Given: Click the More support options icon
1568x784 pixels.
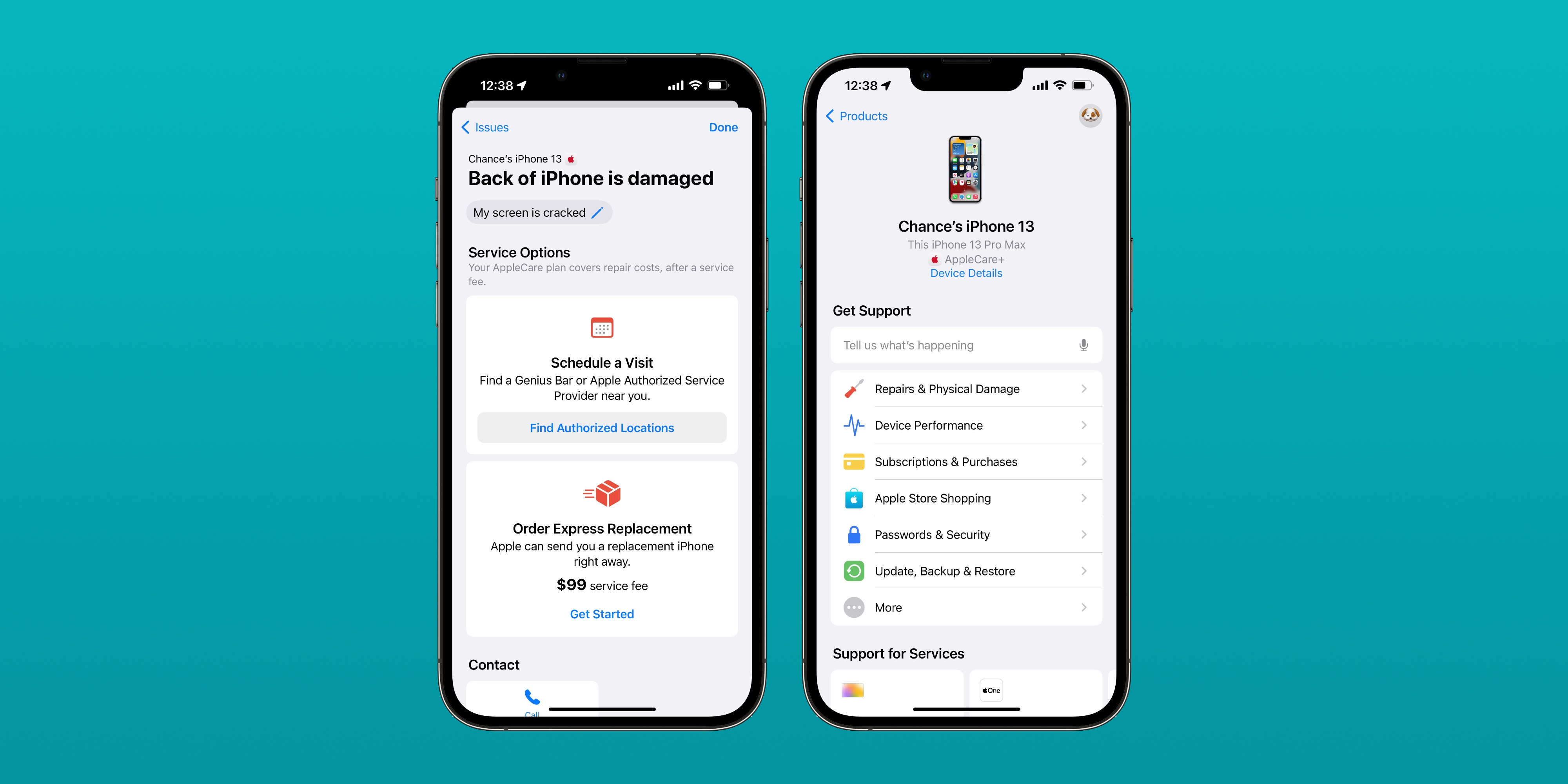Looking at the screenshot, I should (856, 607).
